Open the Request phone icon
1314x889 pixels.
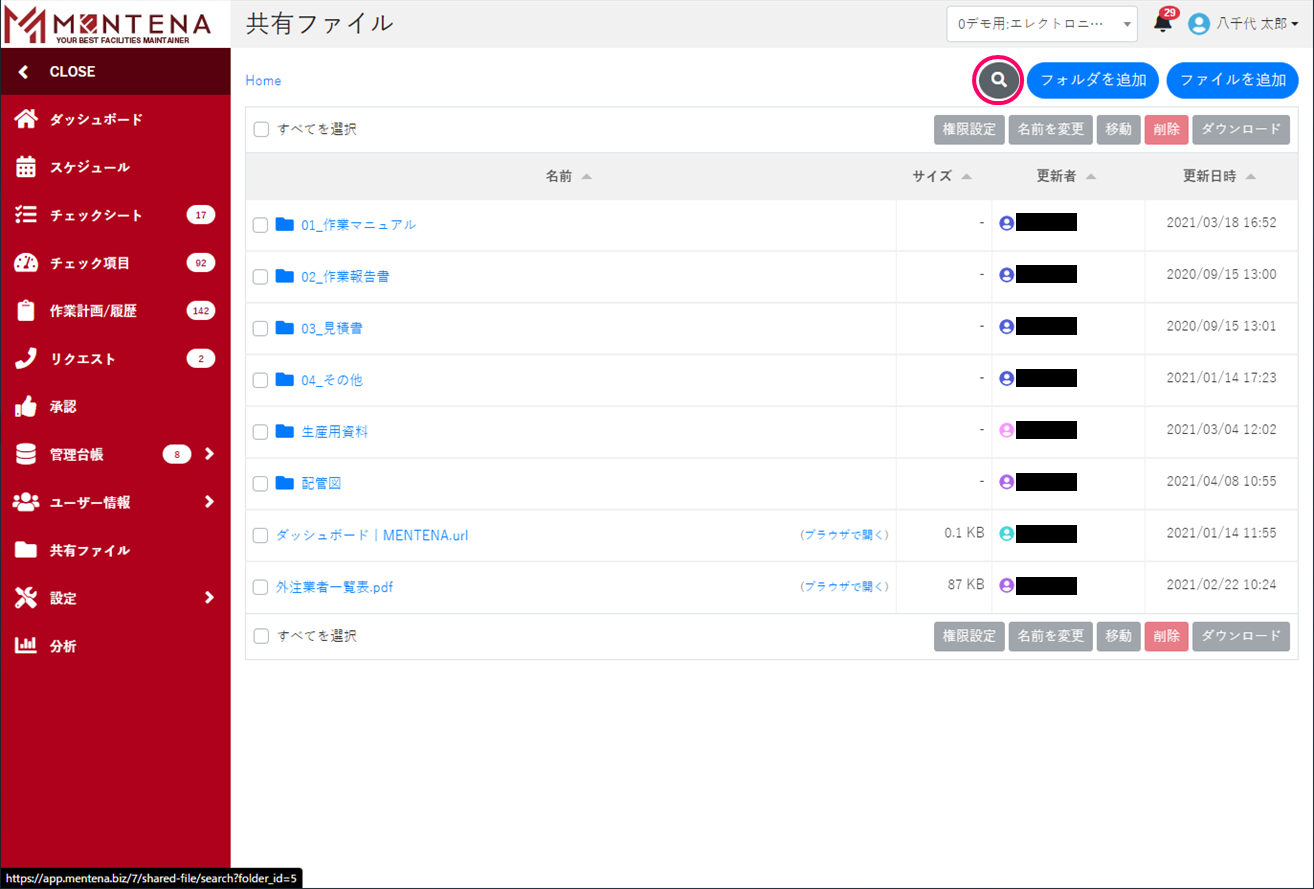[x=26, y=359]
